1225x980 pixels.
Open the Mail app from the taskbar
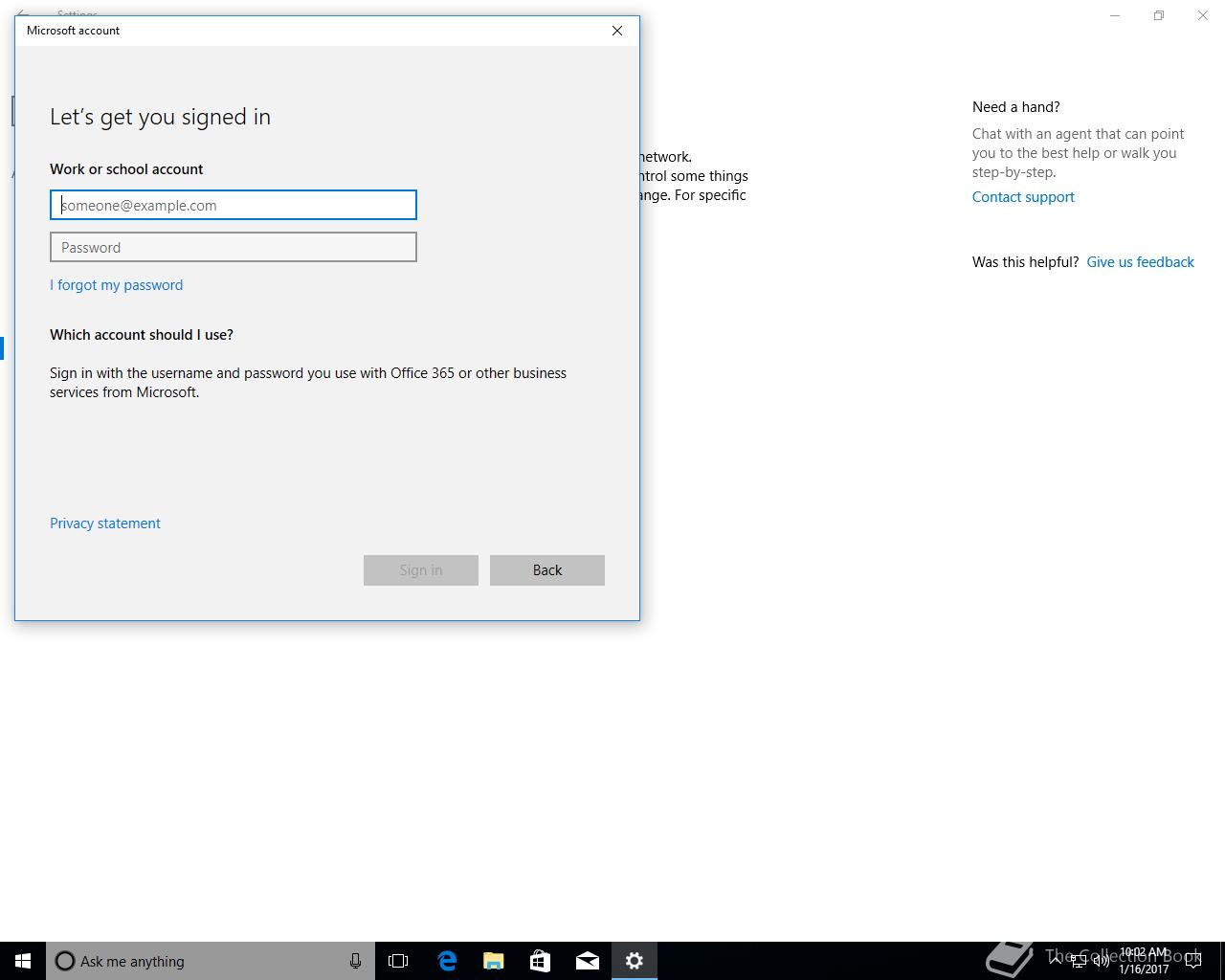[x=587, y=961]
